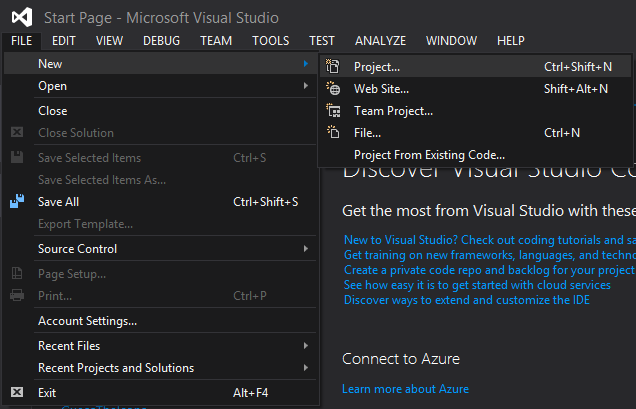Open the EDIT menu
Viewport: 636px width, 409px height.
point(64,41)
